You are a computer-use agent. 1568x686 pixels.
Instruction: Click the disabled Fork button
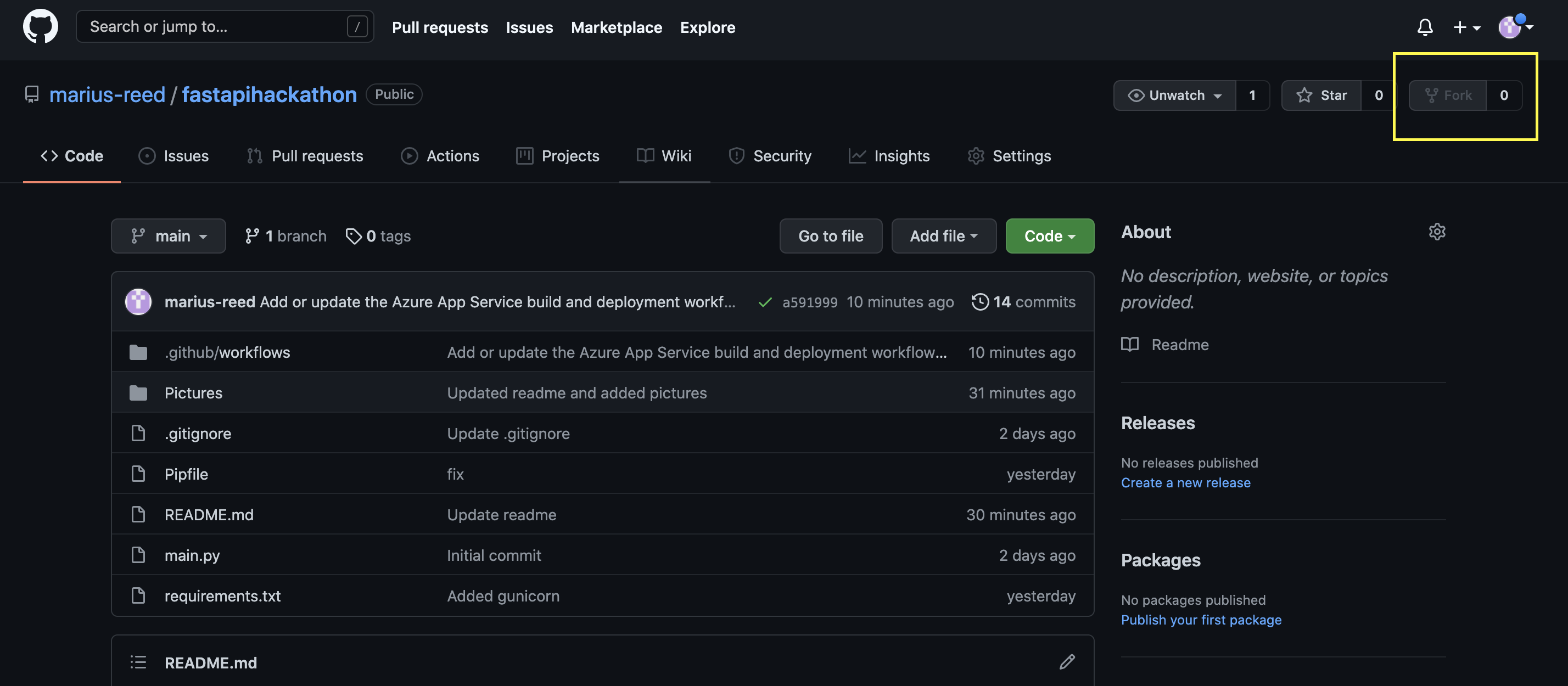pos(1448,95)
